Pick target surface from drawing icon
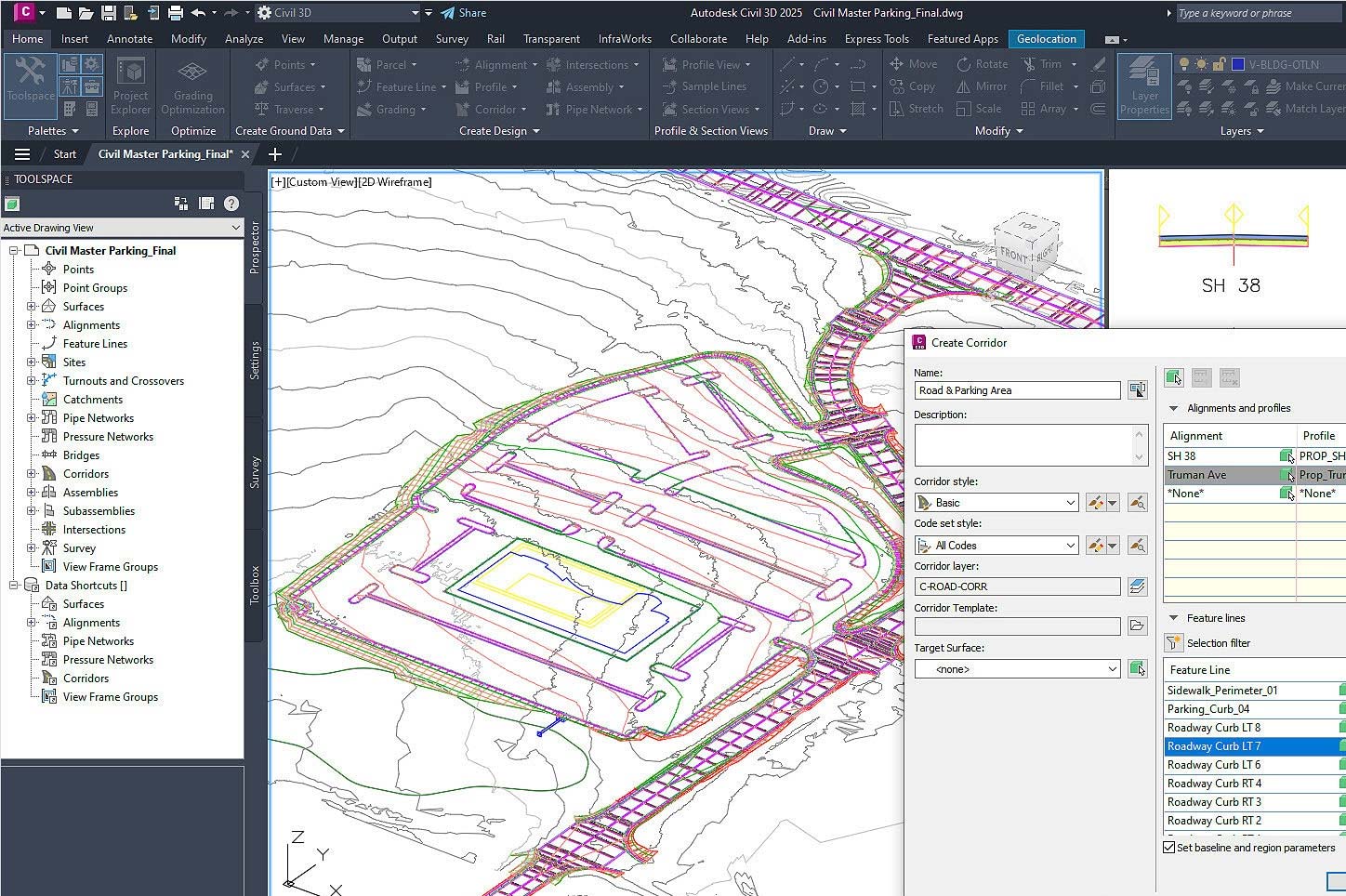The height and width of the screenshot is (896, 1346). click(x=1137, y=669)
